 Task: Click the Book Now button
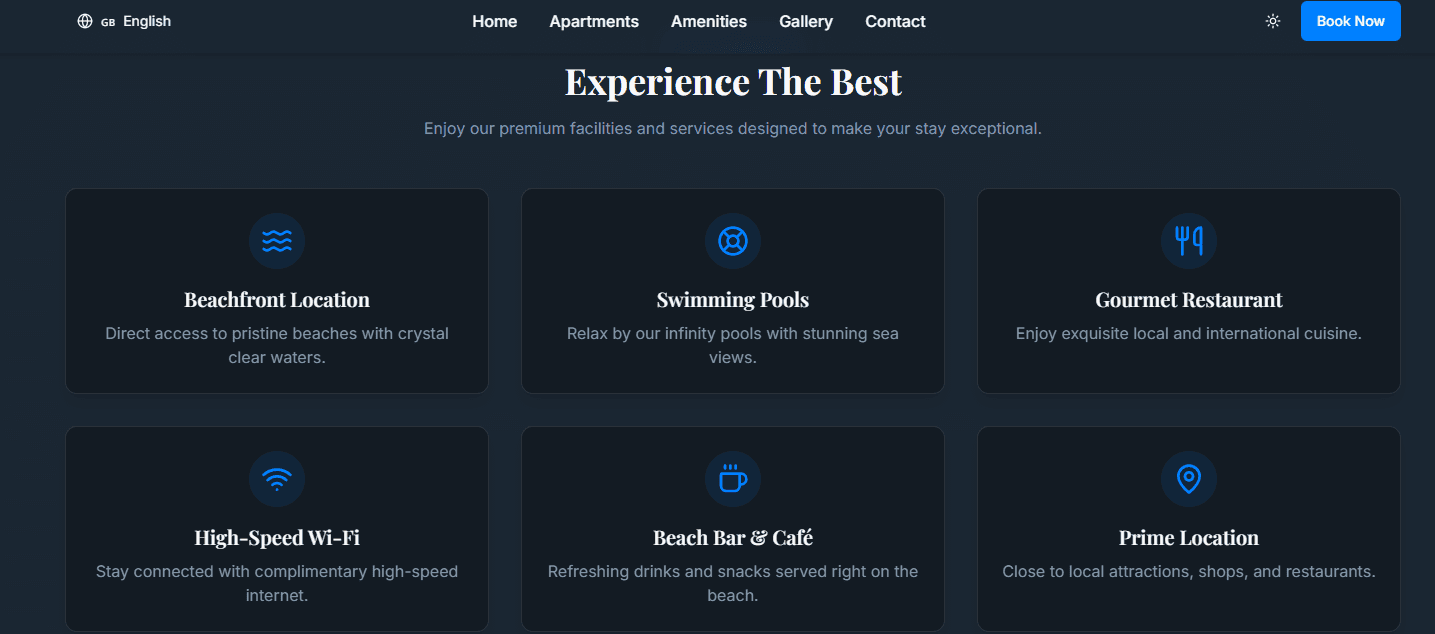(x=1351, y=21)
